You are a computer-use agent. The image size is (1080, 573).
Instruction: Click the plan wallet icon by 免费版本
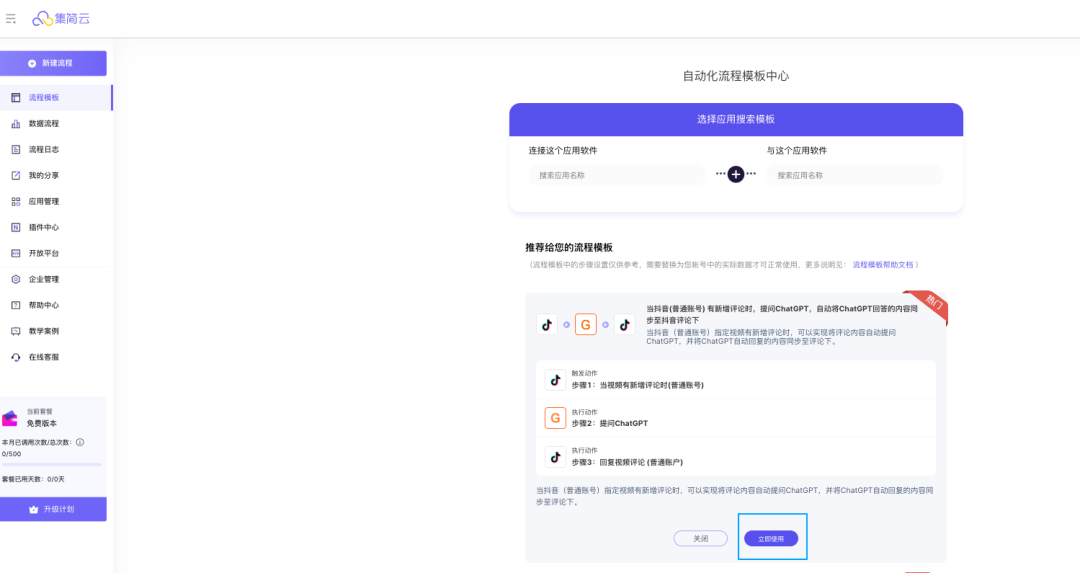[x=10, y=418]
